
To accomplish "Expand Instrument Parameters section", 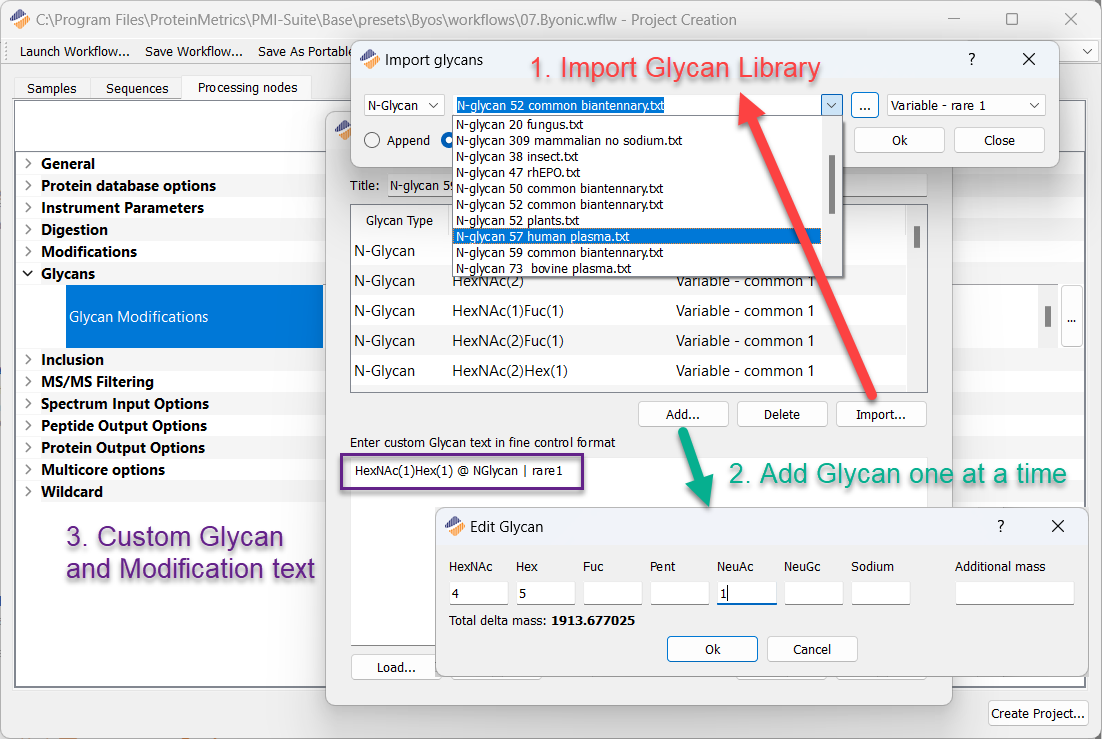I will coord(28,207).
